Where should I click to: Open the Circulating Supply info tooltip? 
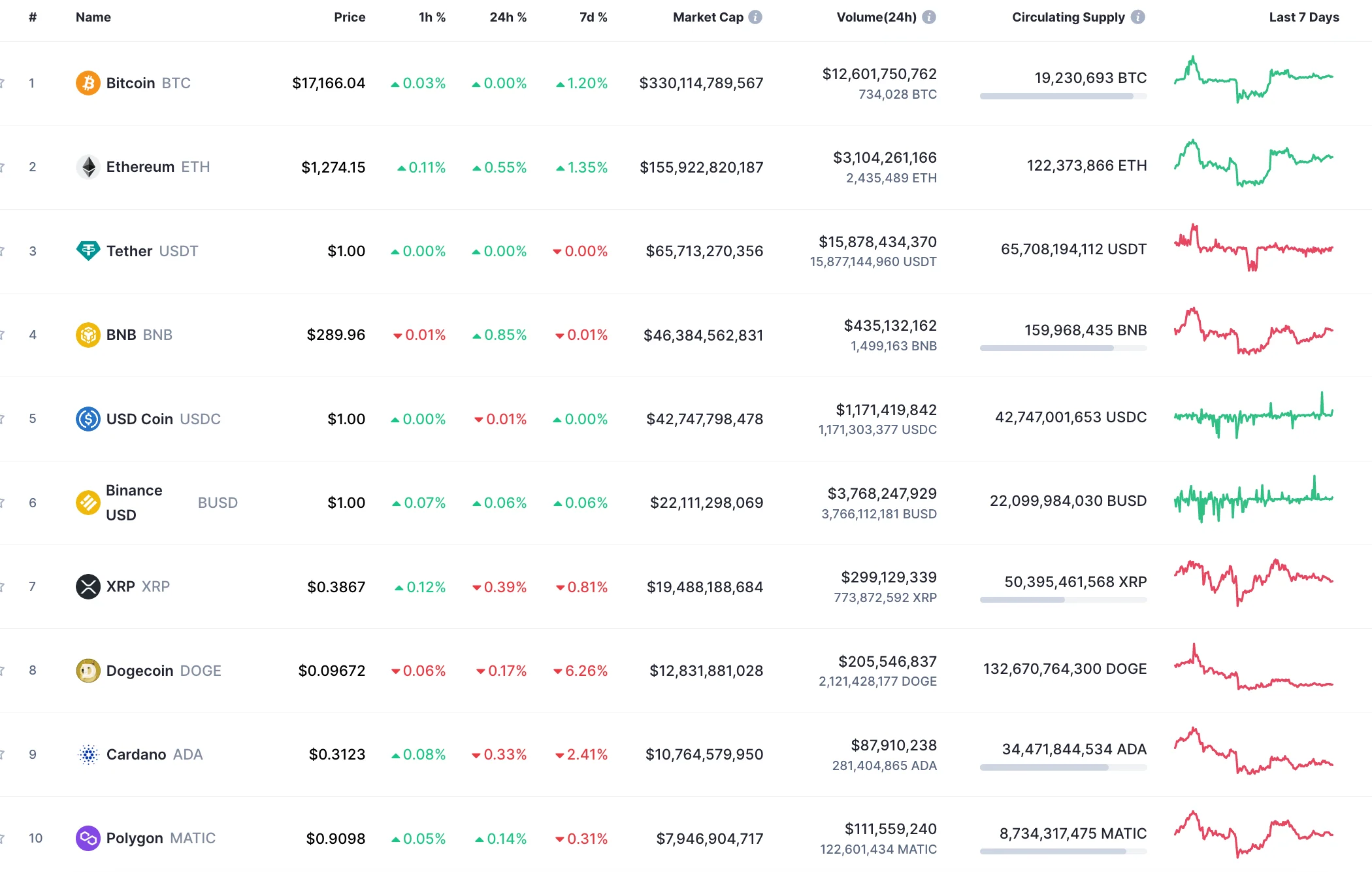click(1137, 17)
